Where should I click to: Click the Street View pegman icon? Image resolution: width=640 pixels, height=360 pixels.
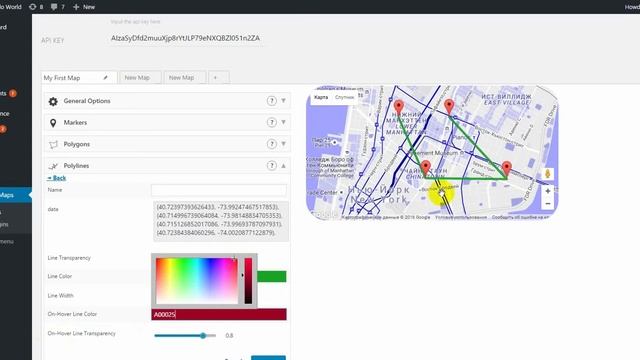pos(548,173)
